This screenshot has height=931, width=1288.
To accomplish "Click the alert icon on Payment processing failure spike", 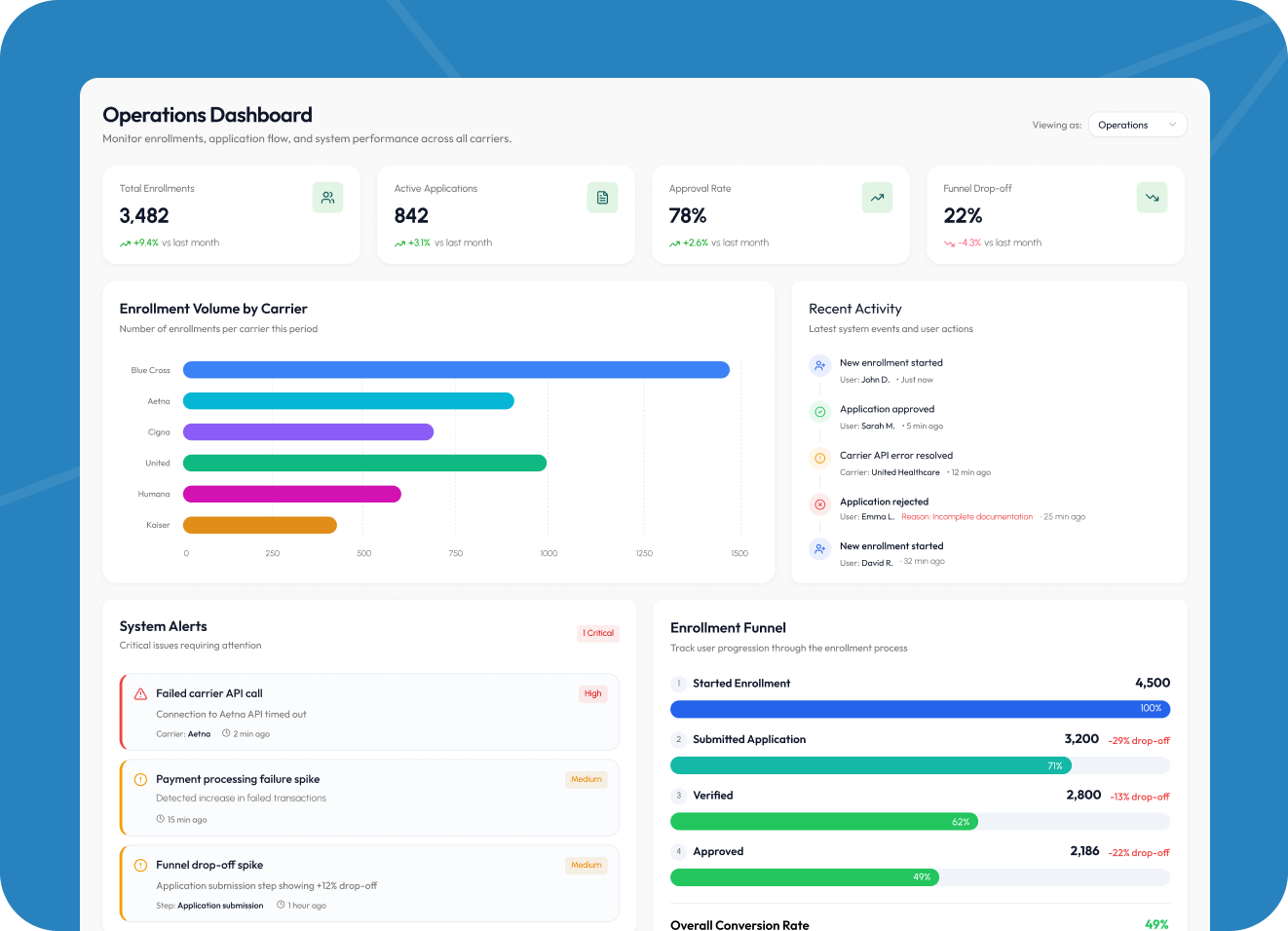I will [x=140, y=779].
